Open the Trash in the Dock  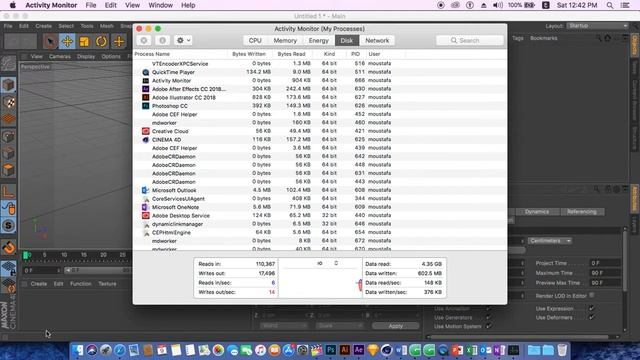pyautogui.click(x=562, y=350)
